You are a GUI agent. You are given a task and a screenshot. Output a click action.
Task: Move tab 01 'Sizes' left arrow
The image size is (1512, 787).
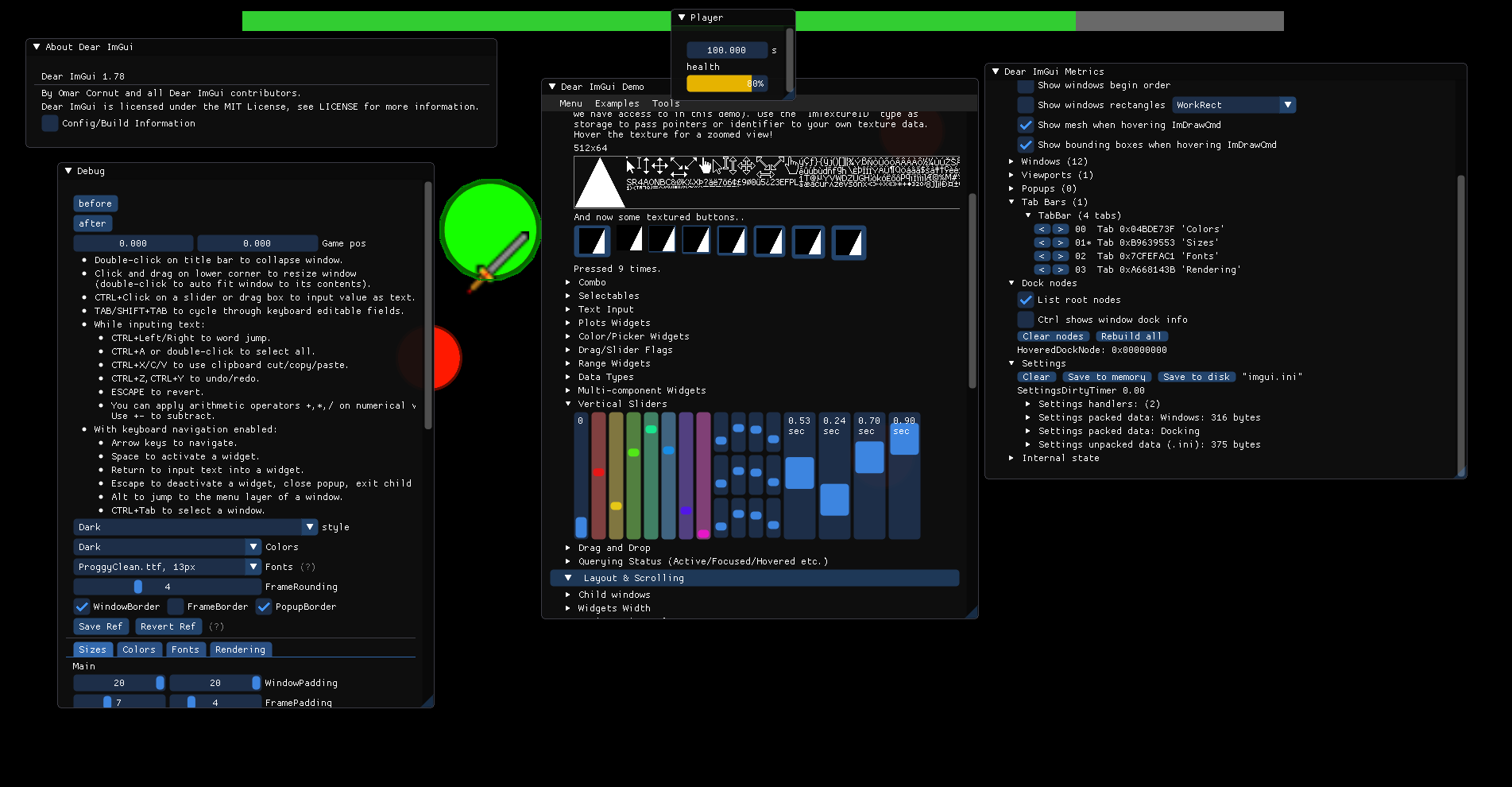1042,242
